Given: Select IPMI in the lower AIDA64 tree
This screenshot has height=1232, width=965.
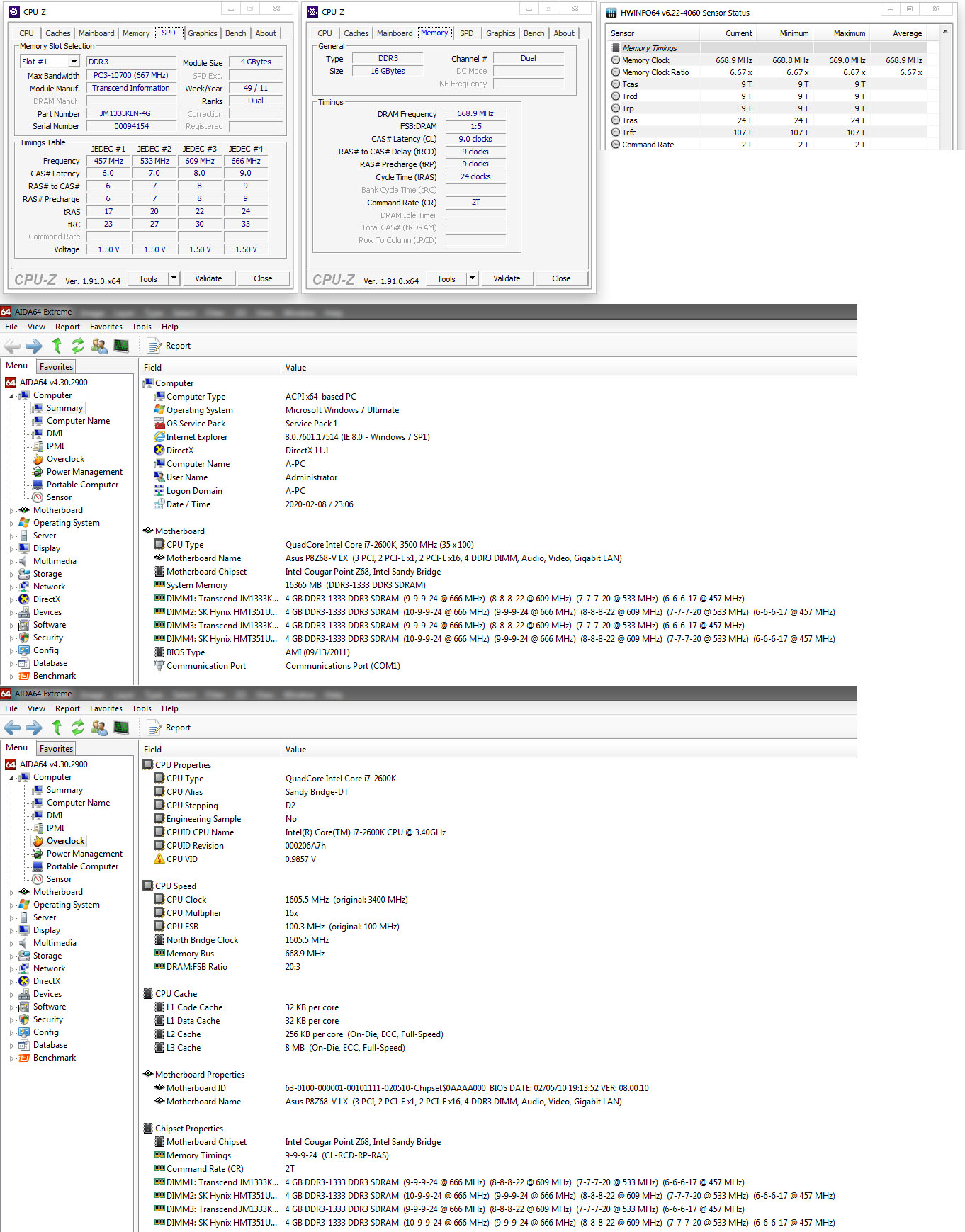Looking at the screenshot, I should pyautogui.click(x=55, y=828).
